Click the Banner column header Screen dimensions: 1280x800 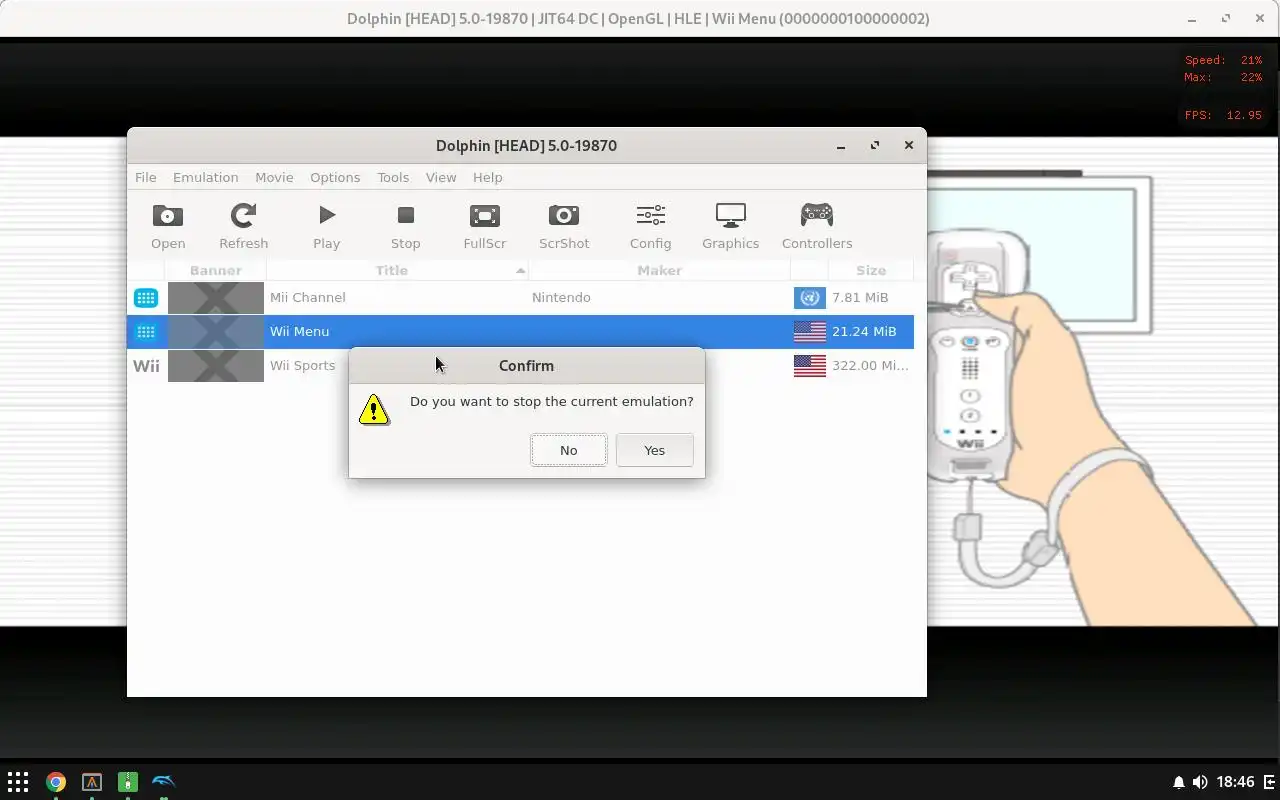click(215, 270)
